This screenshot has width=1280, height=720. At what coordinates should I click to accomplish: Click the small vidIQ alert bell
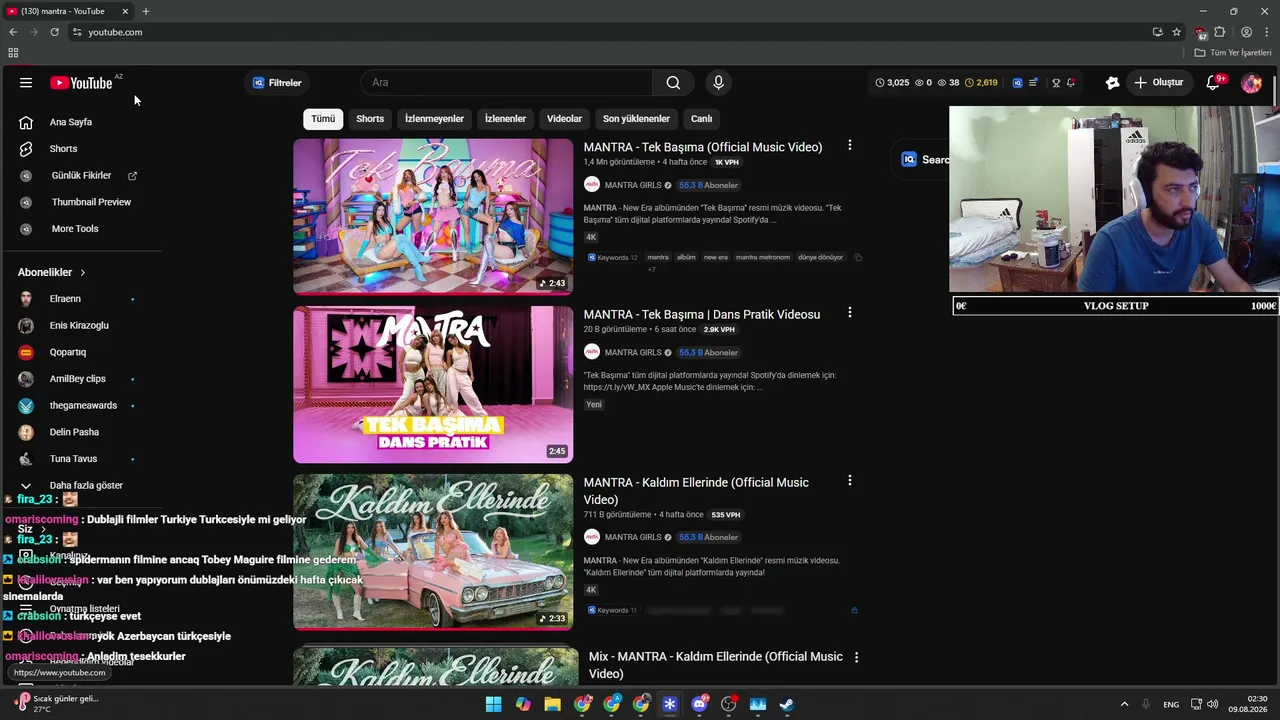[1071, 83]
